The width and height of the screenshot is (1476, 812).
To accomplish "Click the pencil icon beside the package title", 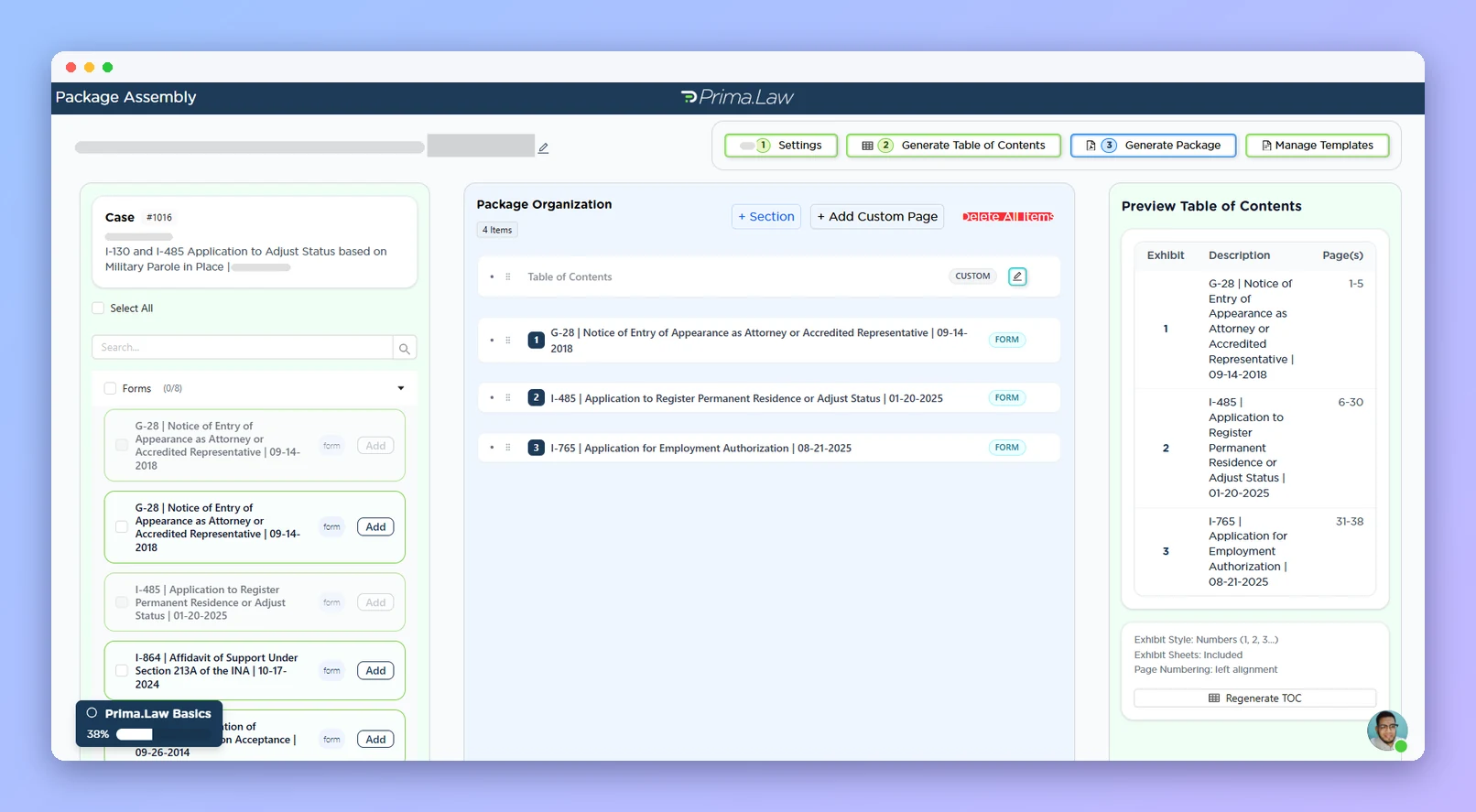I will pyautogui.click(x=543, y=147).
